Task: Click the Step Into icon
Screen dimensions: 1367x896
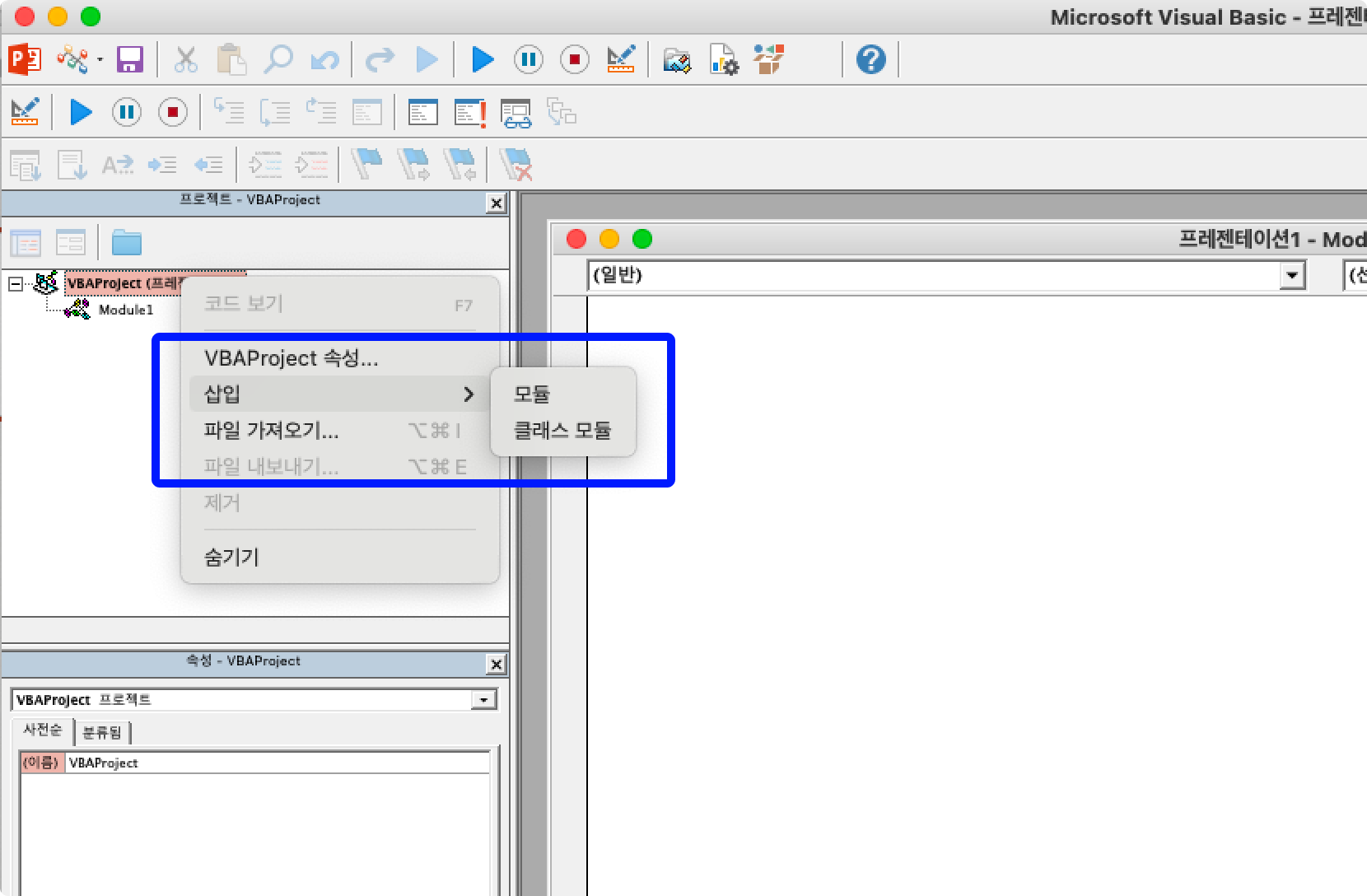Action: (229, 111)
